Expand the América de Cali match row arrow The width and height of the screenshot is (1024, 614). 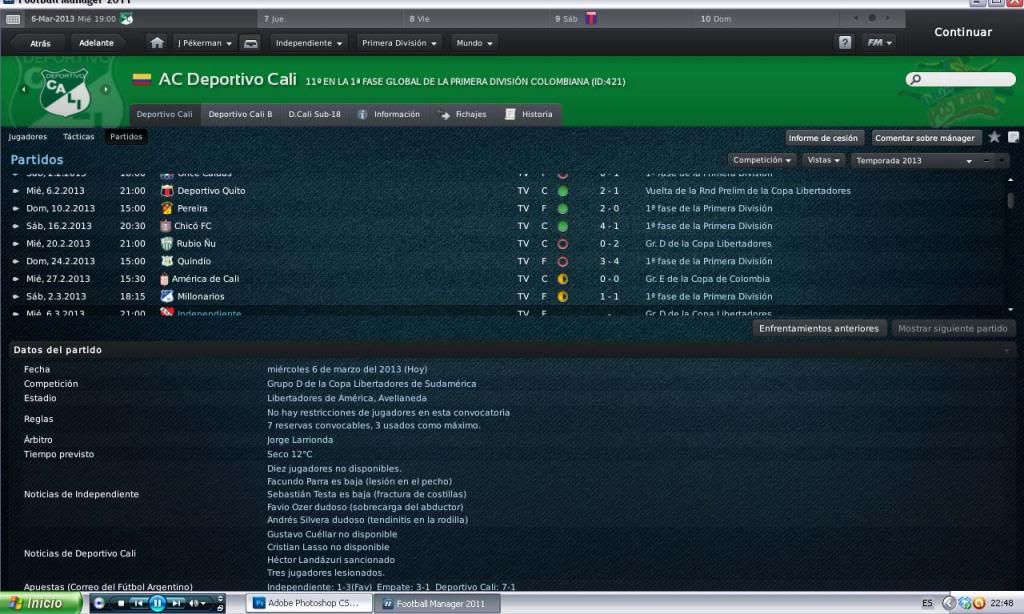16,279
